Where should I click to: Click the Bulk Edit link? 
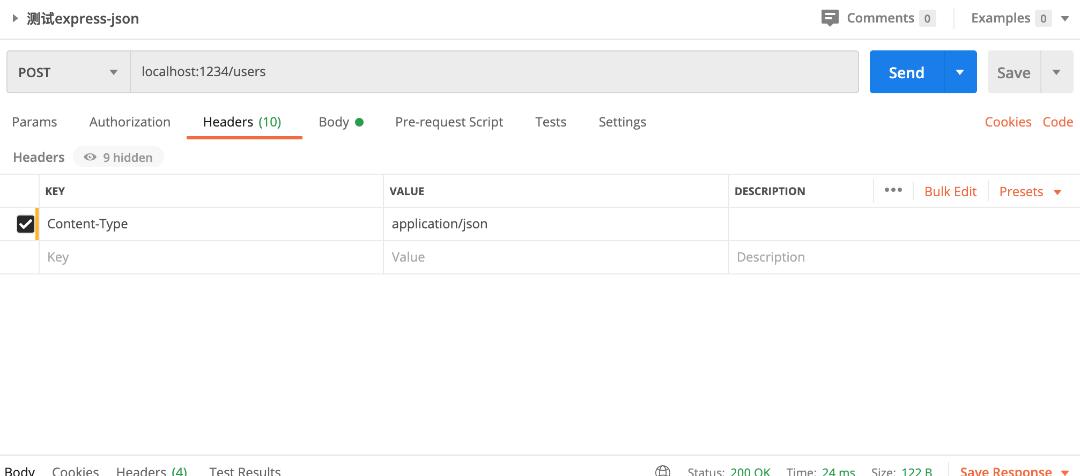coord(950,191)
